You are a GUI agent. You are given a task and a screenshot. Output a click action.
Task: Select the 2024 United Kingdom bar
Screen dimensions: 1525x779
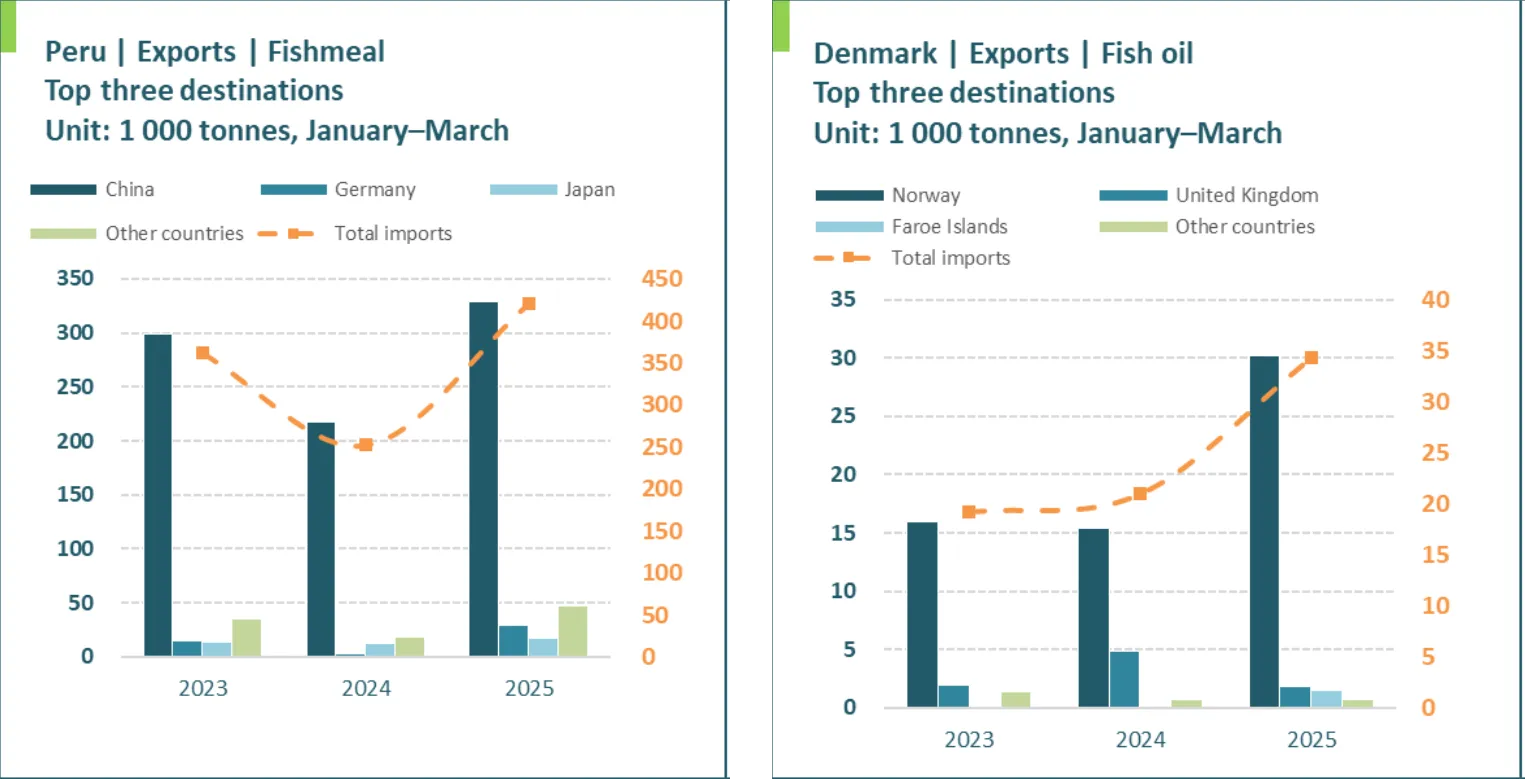point(1124,679)
